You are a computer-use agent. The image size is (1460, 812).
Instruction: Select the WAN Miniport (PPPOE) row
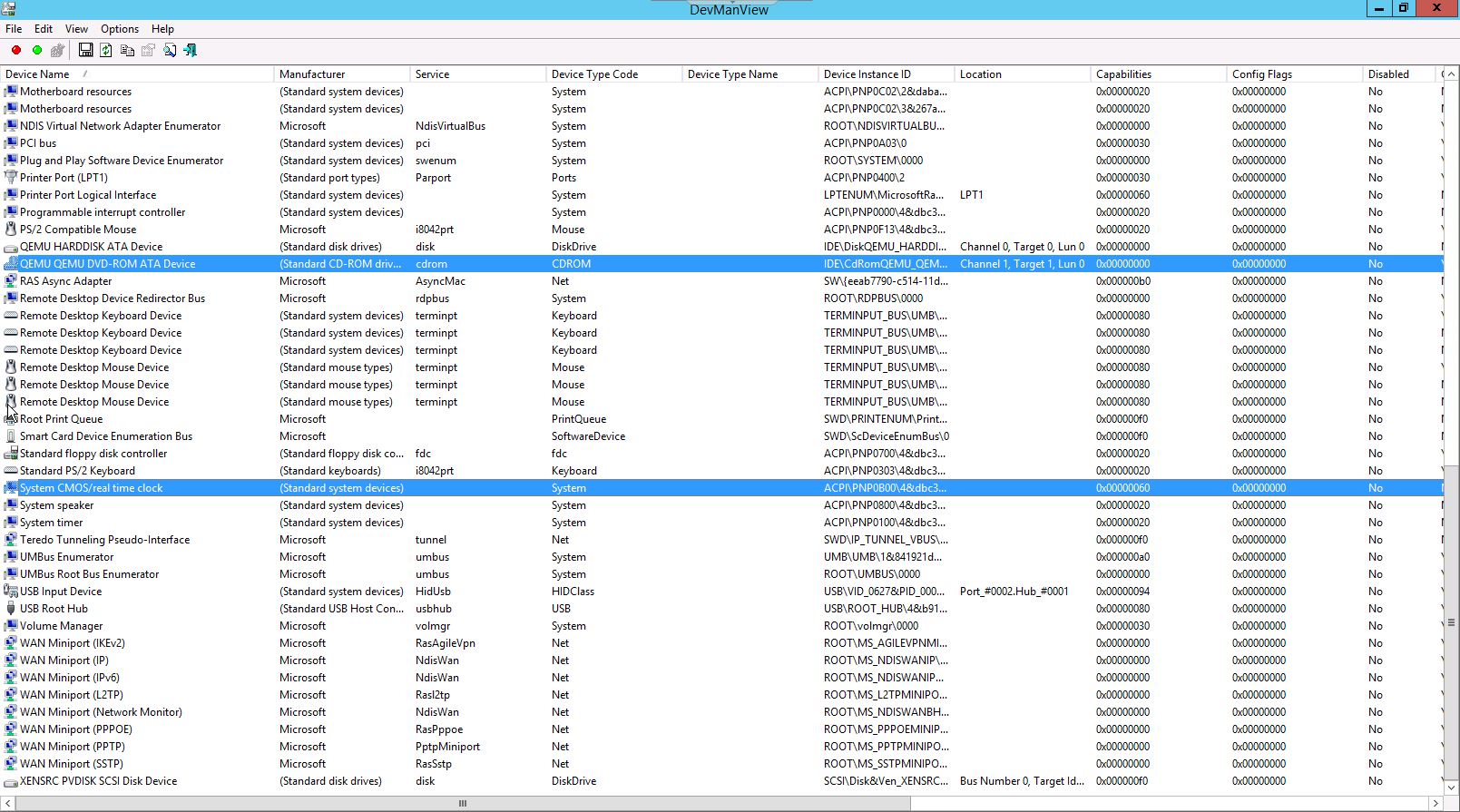click(x=722, y=729)
